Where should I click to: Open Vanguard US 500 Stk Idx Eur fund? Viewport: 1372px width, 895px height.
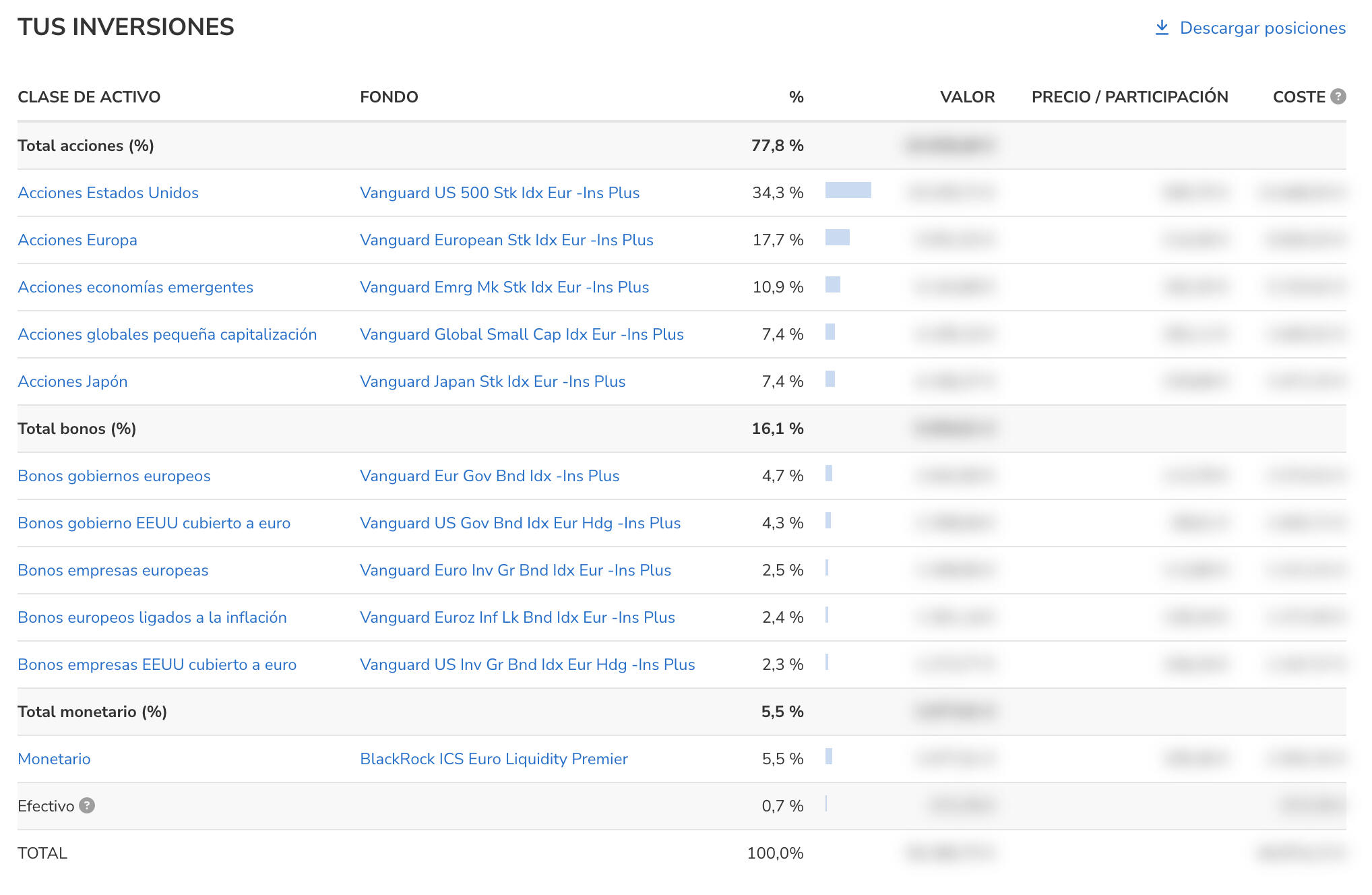point(500,193)
